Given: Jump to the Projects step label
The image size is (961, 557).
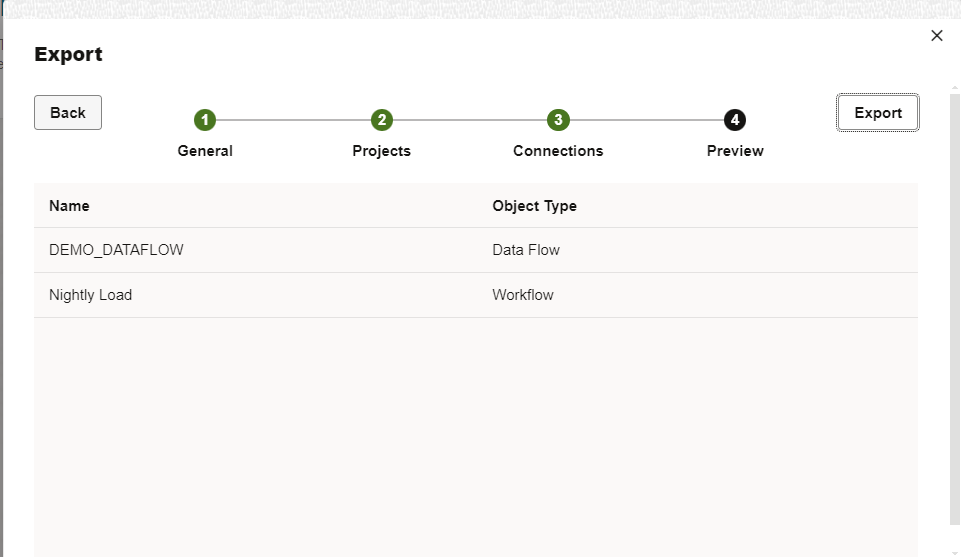Looking at the screenshot, I should coord(381,151).
